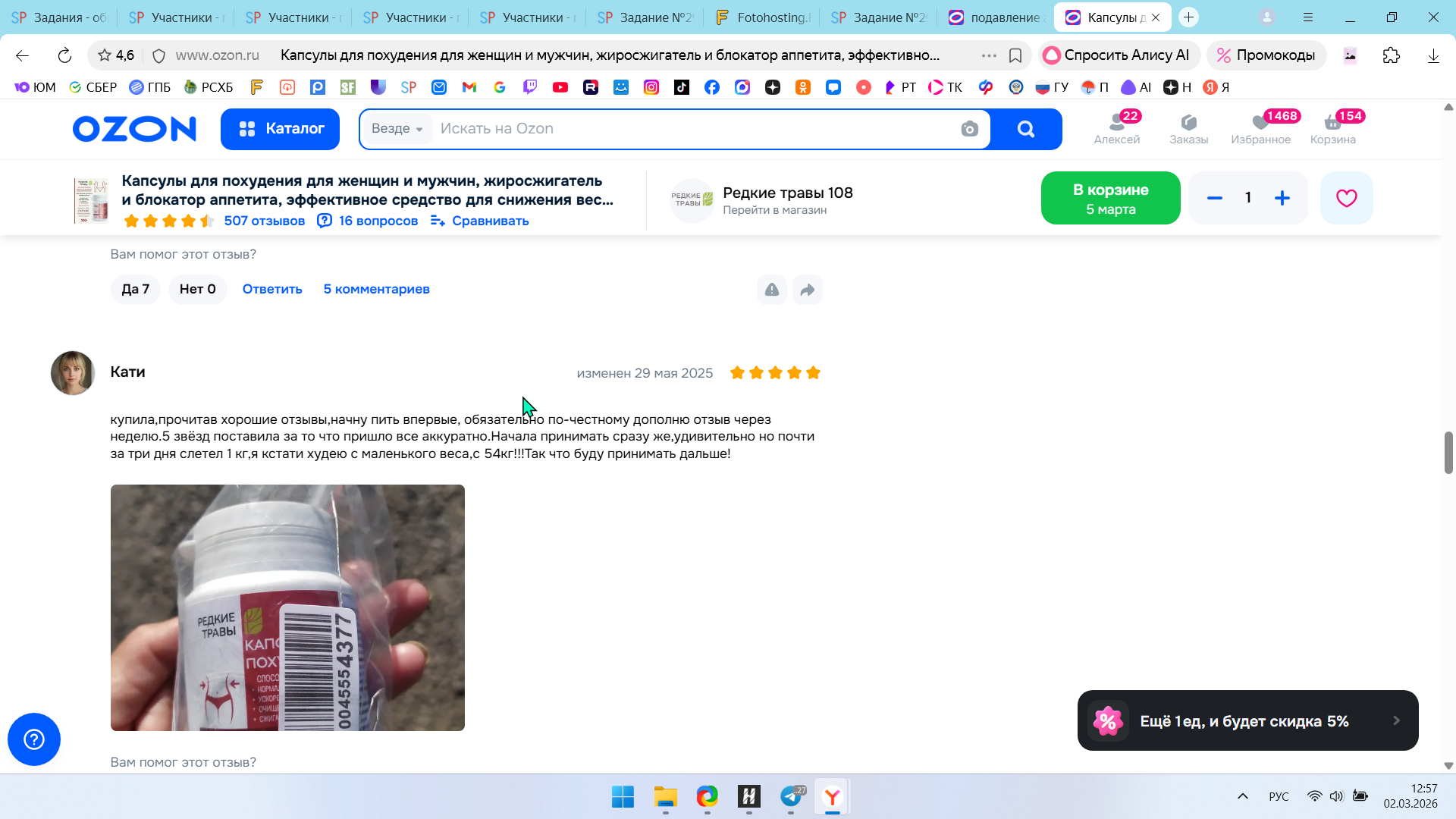Click the camera image search icon
Screen dimensions: 1456x819
969,129
